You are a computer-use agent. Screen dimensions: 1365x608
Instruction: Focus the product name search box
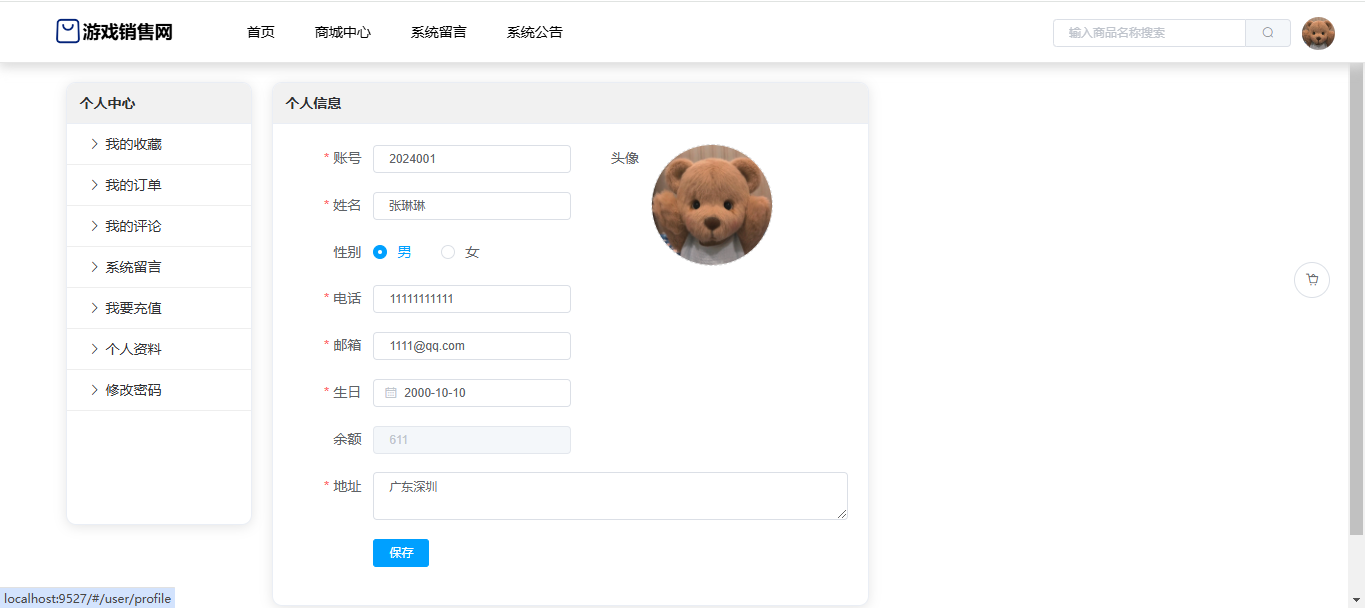coord(1149,33)
